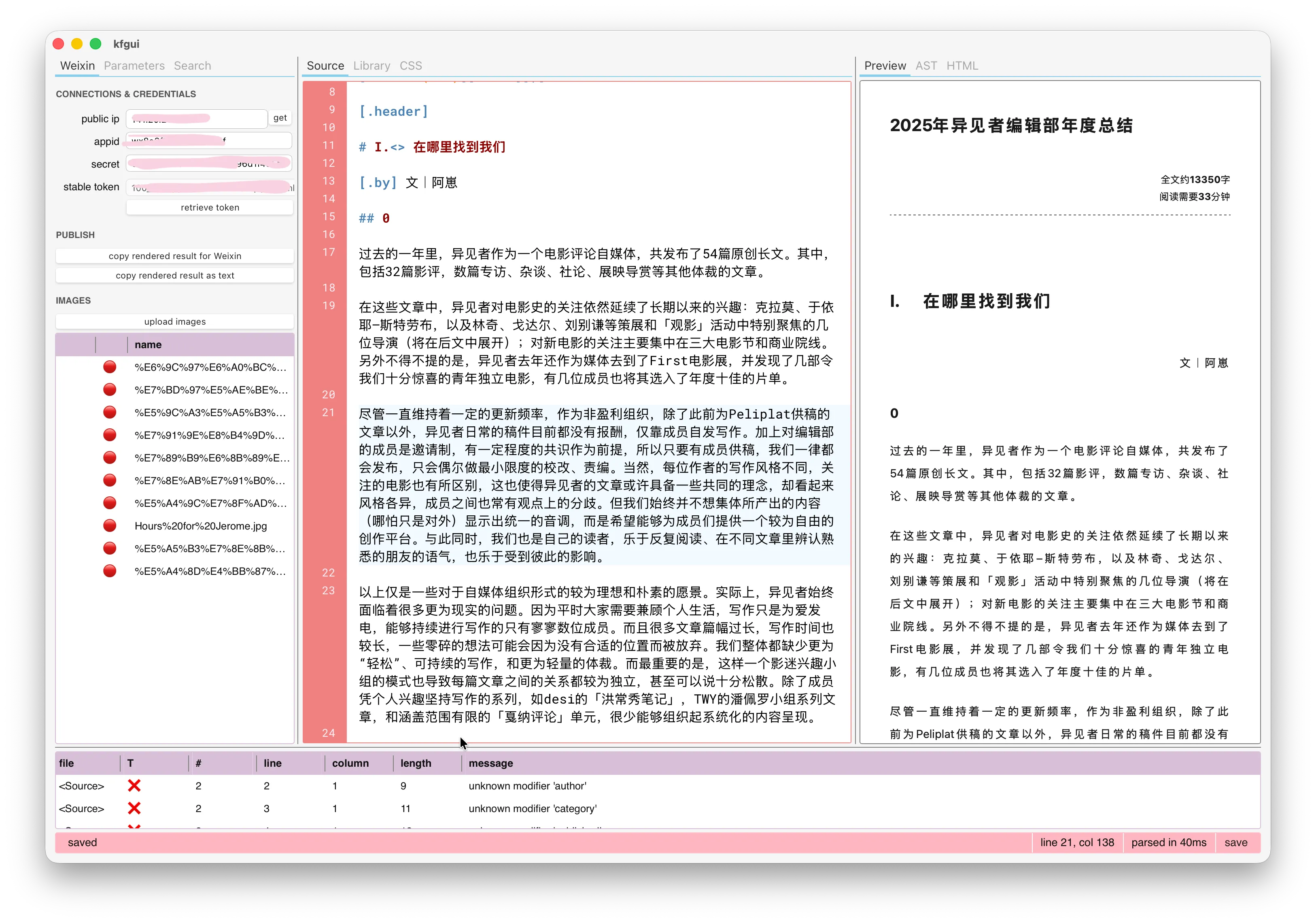
Task: Click red dot beside %E7%BD%97 image row
Action: point(110,390)
